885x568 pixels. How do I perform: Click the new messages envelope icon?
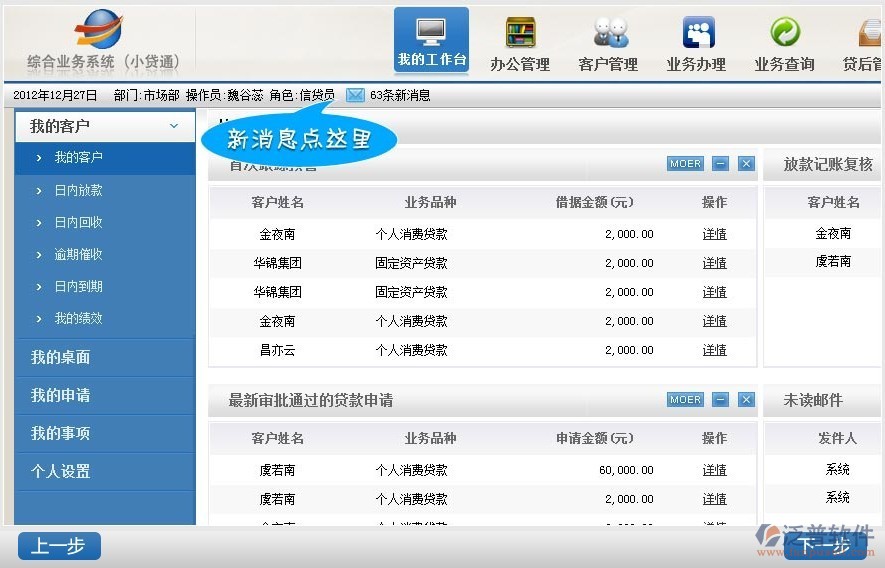click(355, 95)
